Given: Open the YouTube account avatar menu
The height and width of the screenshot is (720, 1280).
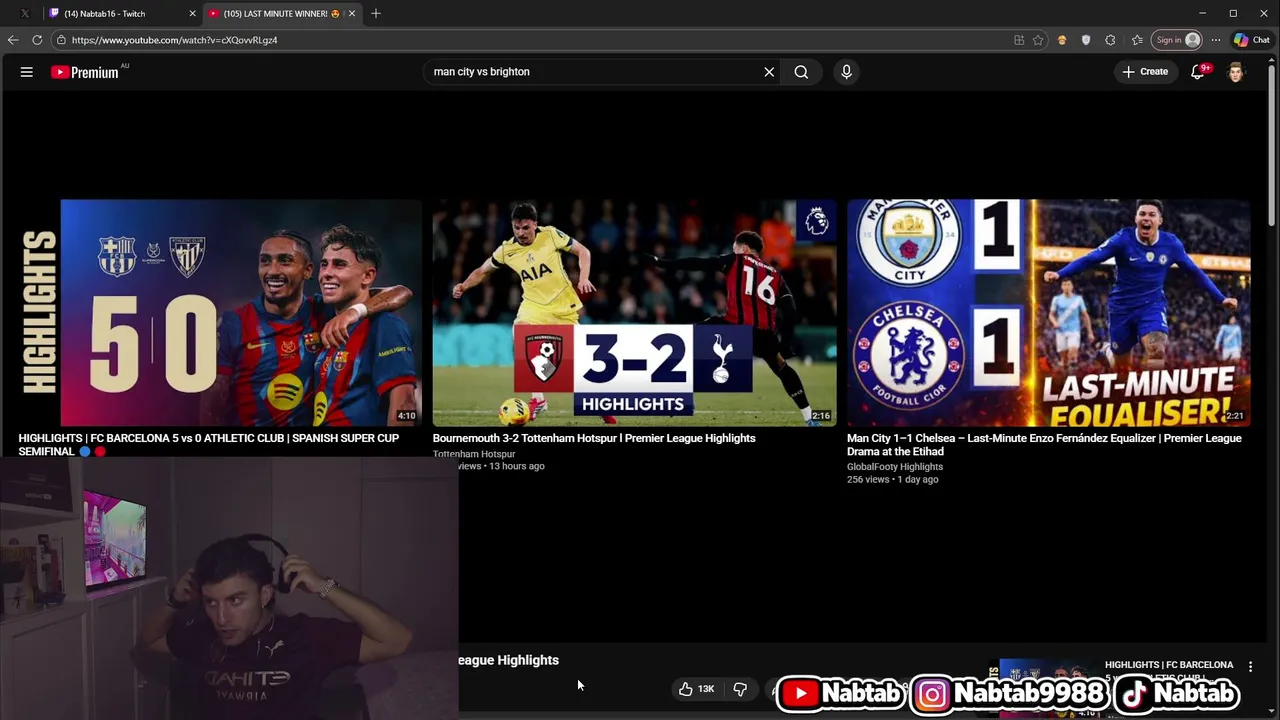Looking at the screenshot, I should pyautogui.click(x=1236, y=72).
